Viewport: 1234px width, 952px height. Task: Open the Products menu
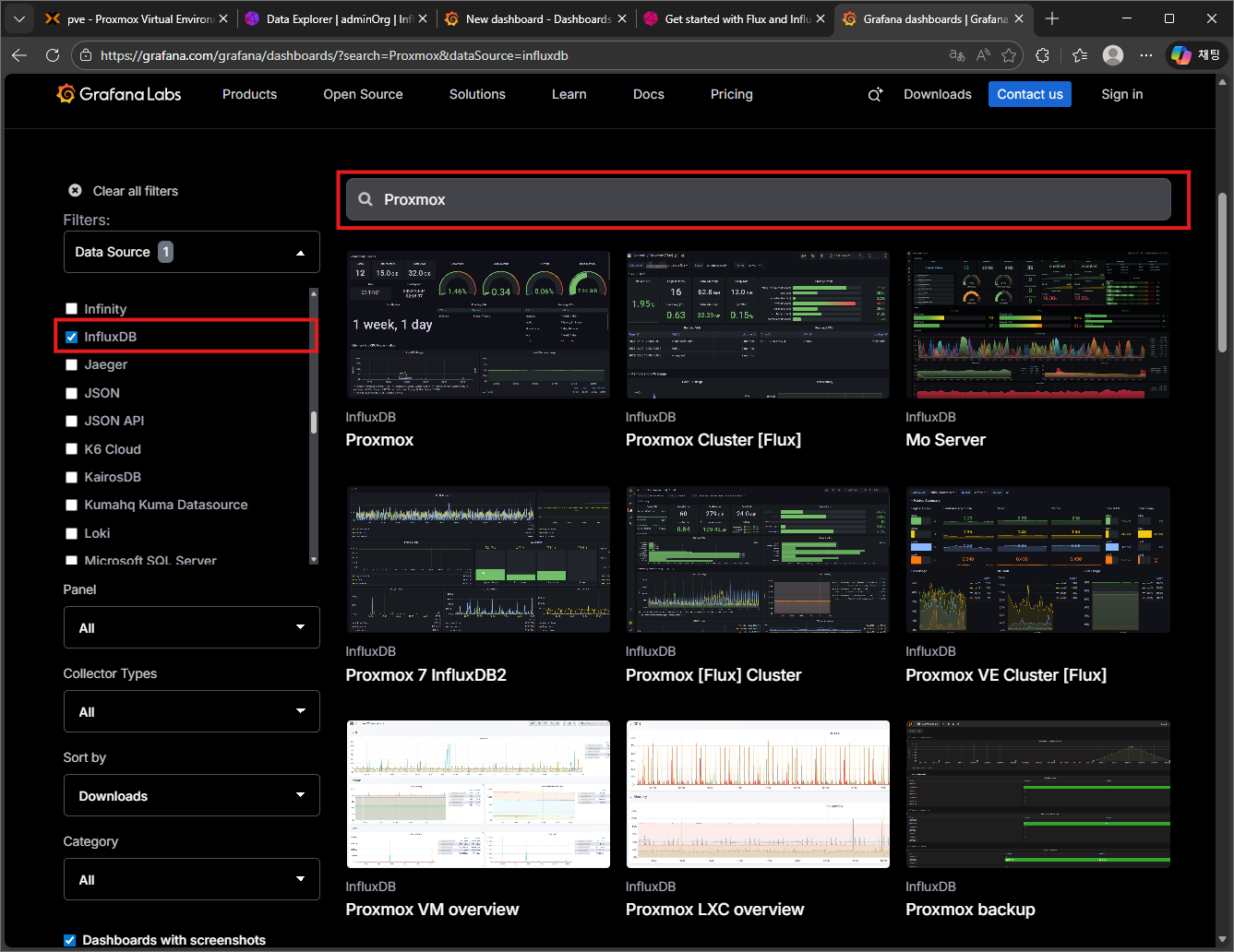[x=249, y=94]
